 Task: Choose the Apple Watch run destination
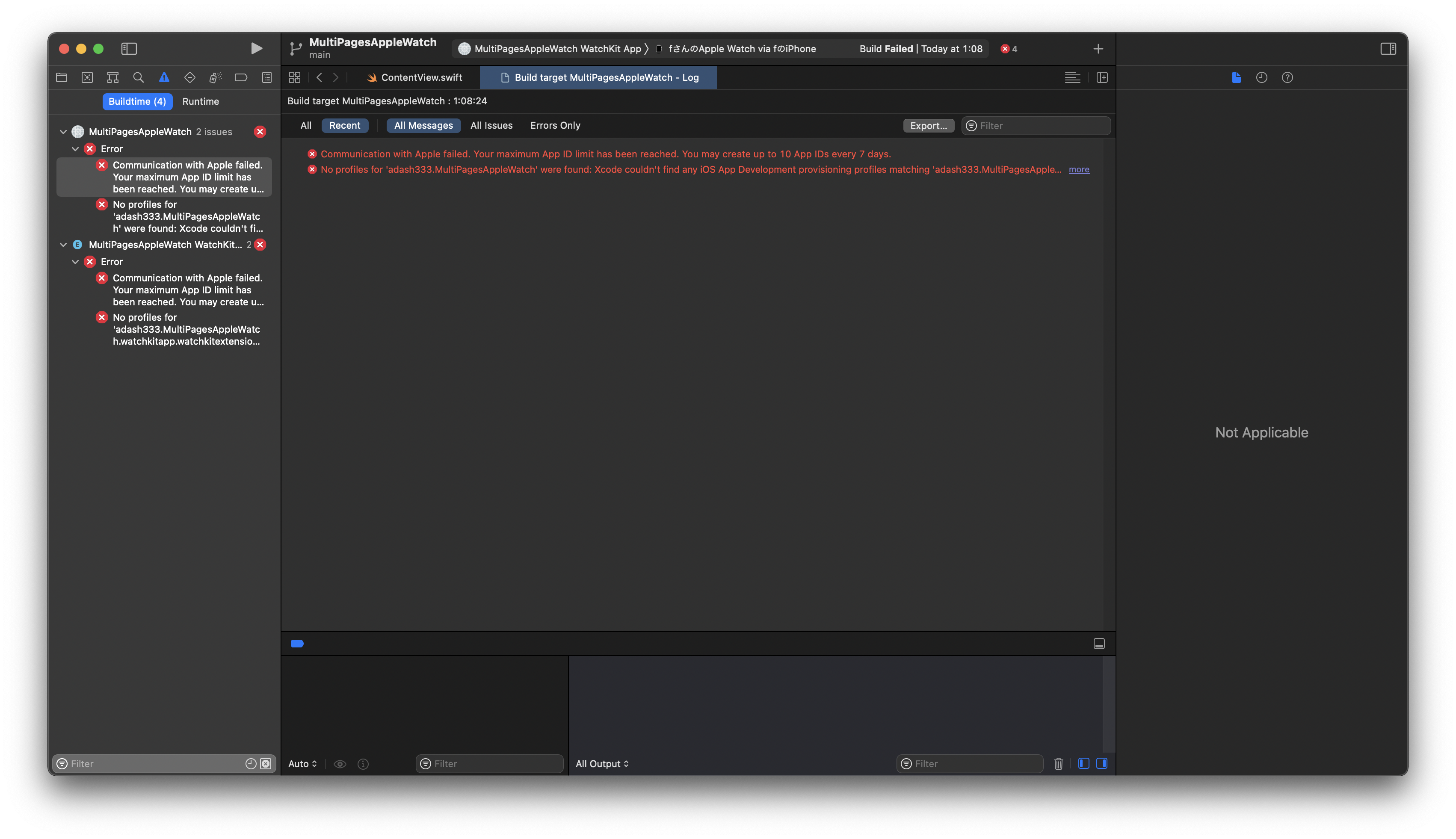pos(736,49)
